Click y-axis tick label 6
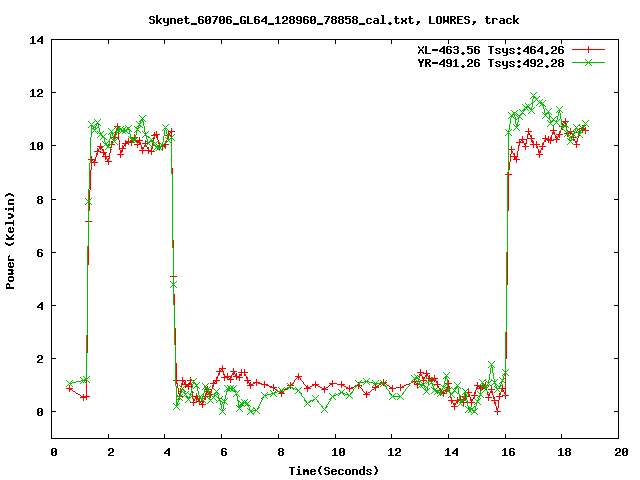Image resolution: width=640 pixels, height=480 pixels. coord(40,253)
